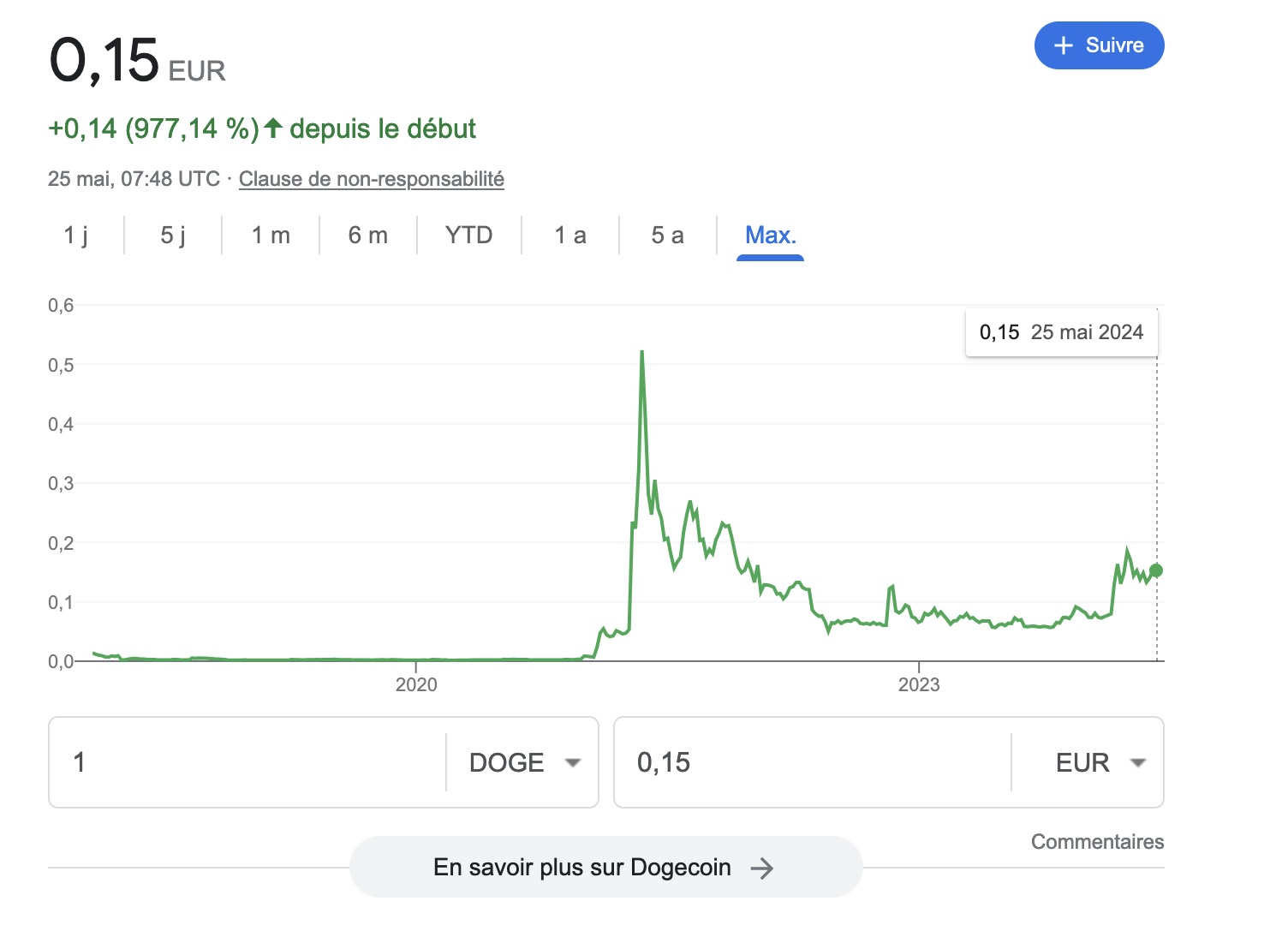
Task: Switch to the 6 m range tab
Action: [368, 236]
